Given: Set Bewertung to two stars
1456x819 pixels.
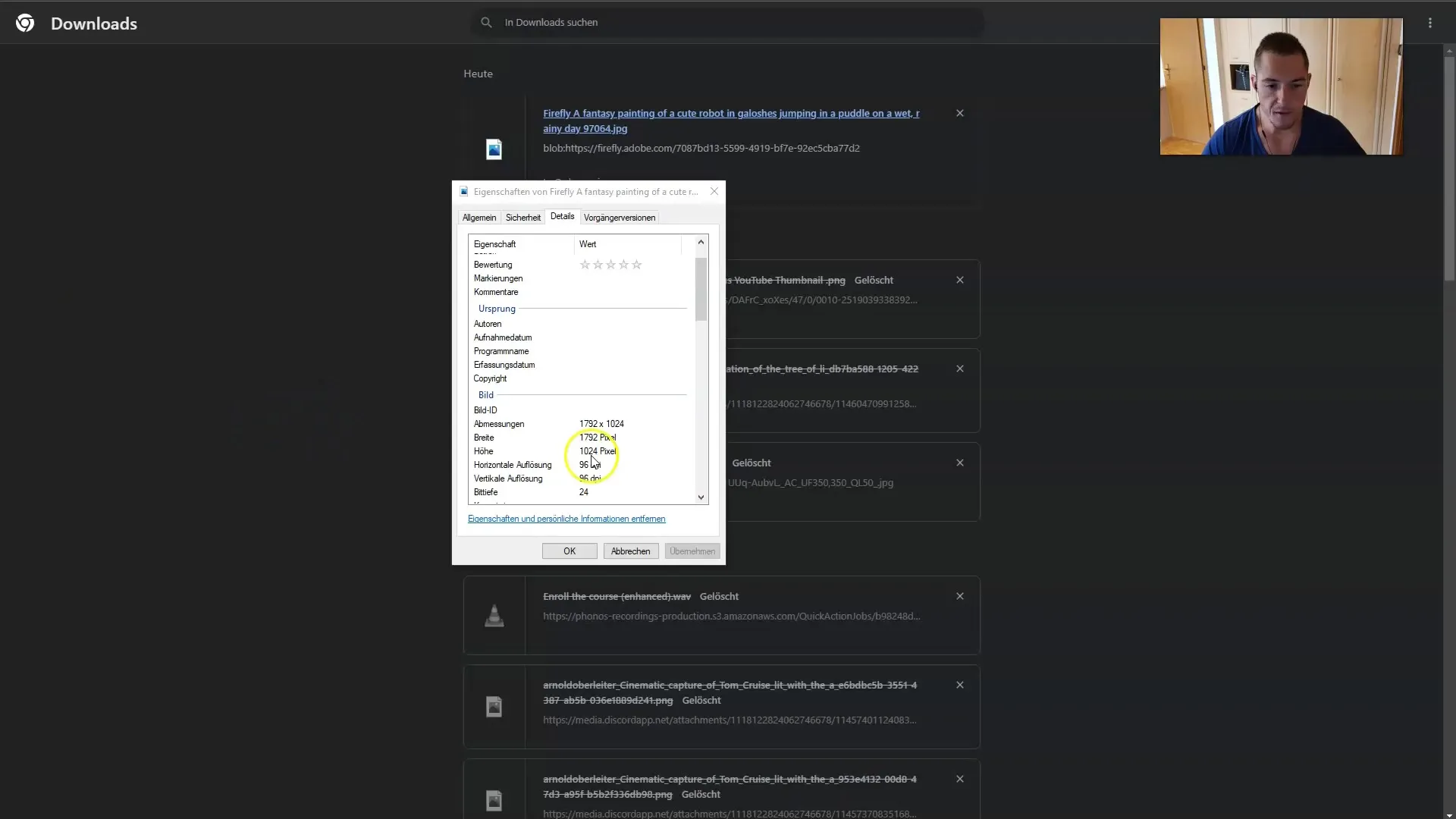Looking at the screenshot, I should pyautogui.click(x=598, y=265).
